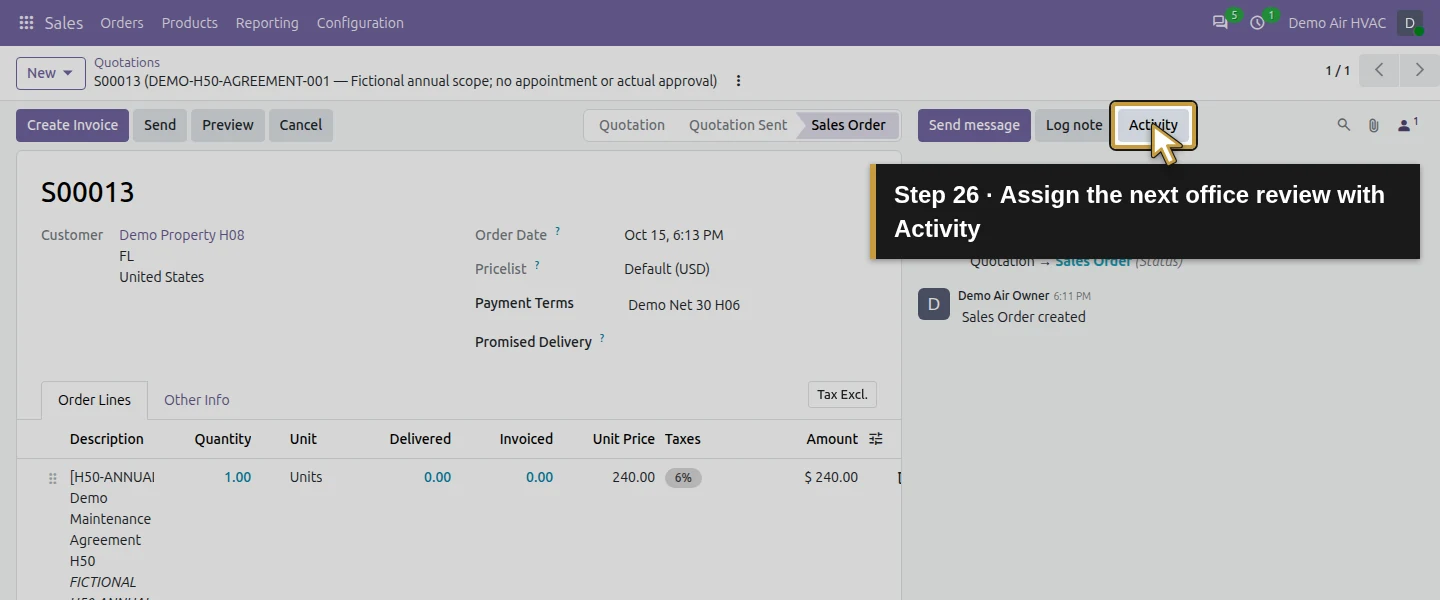Switch to the Other Info tab
Screen dimensions: 1440x600
(x=197, y=400)
